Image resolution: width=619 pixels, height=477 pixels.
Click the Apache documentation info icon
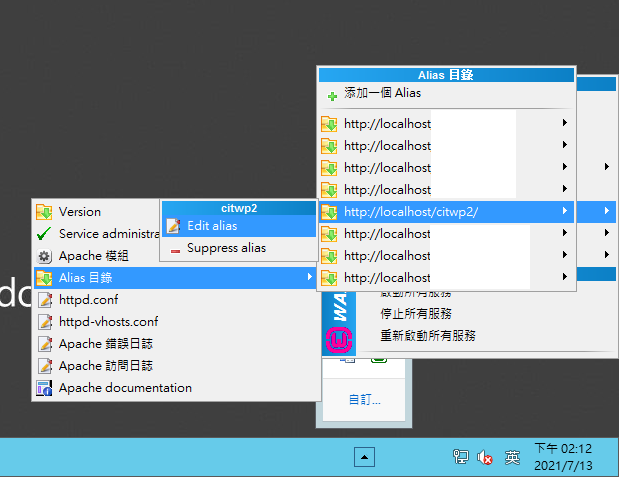44,388
